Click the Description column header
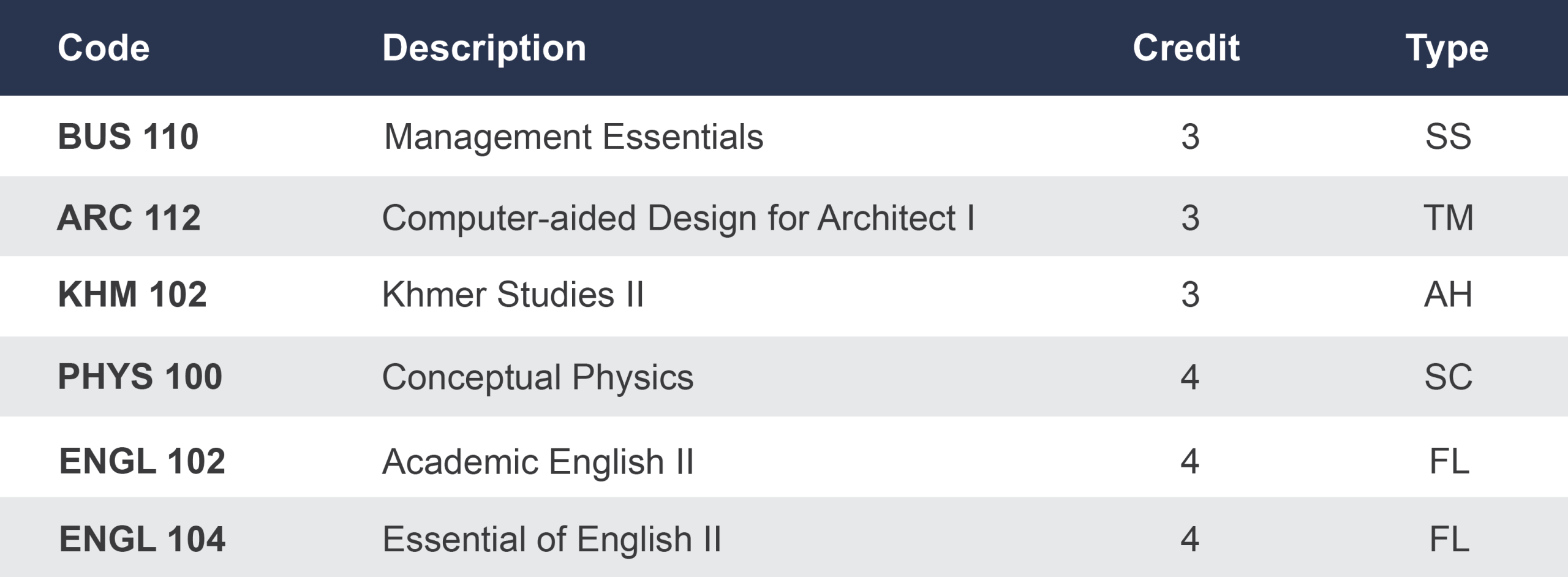1568x577 pixels. click(x=484, y=48)
